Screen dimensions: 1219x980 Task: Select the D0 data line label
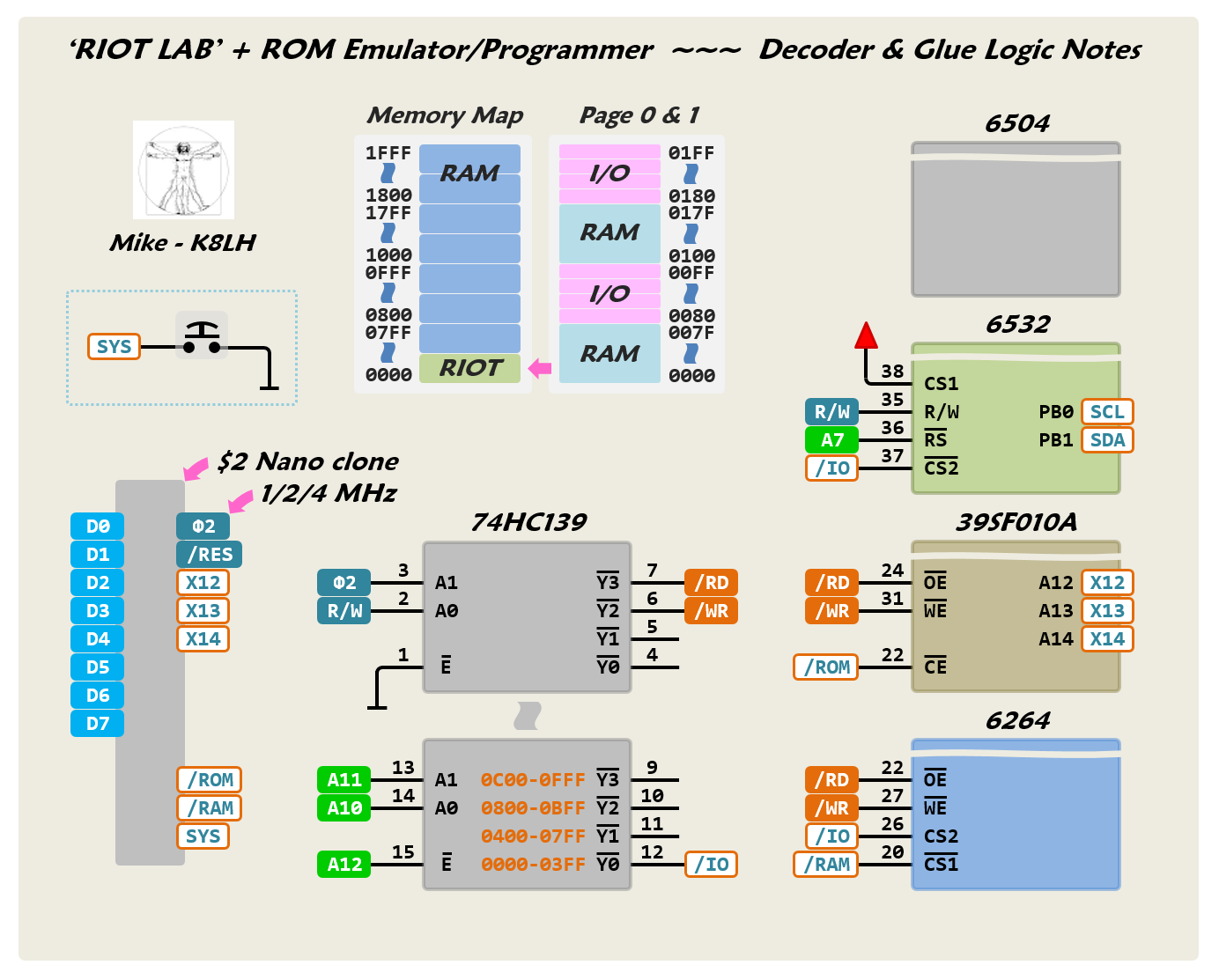pyautogui.click(x=97, y=527)
